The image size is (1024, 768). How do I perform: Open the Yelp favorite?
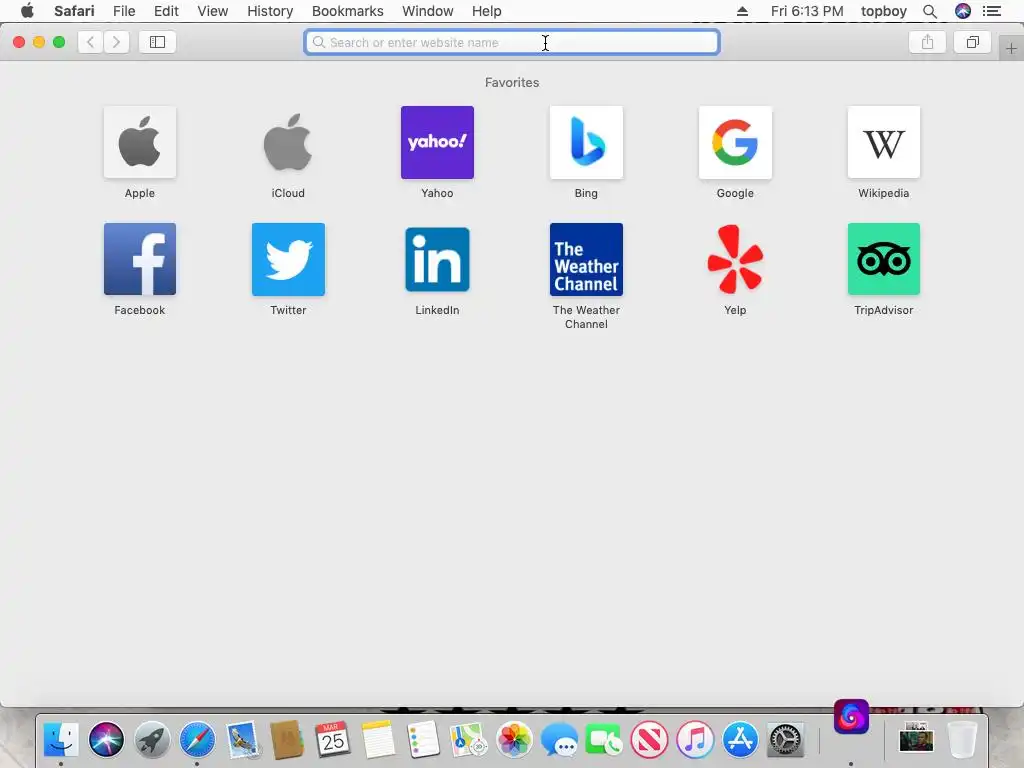(735, 259)
